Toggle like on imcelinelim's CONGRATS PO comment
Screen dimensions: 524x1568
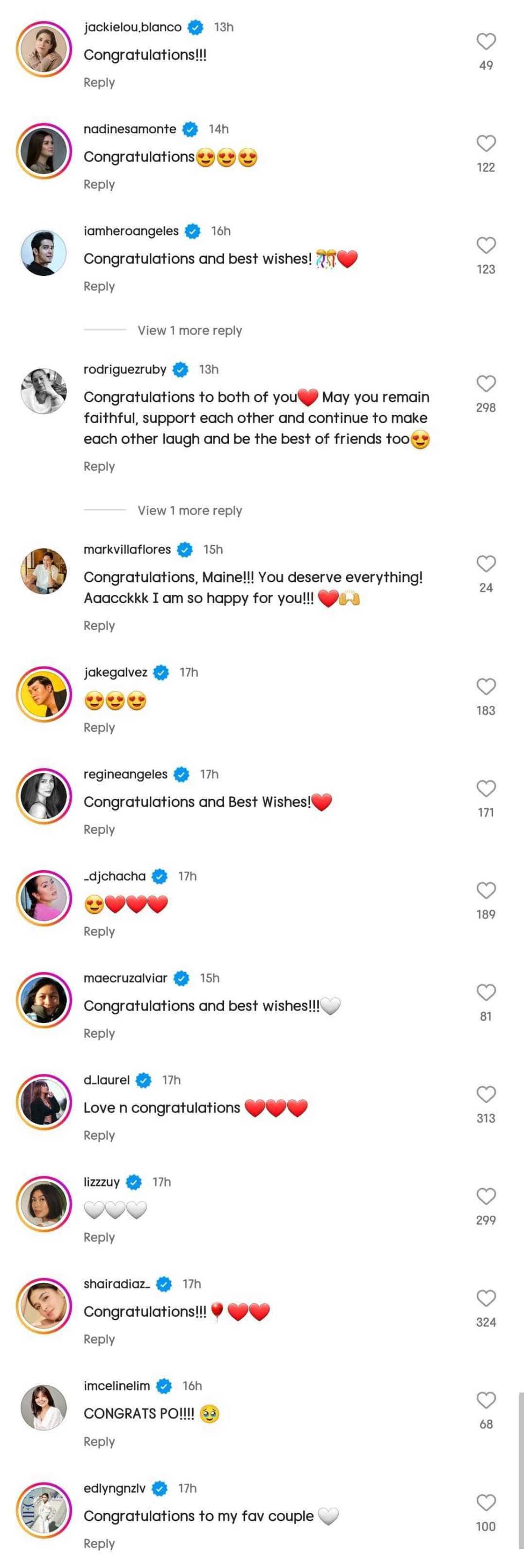point(486,1400)
